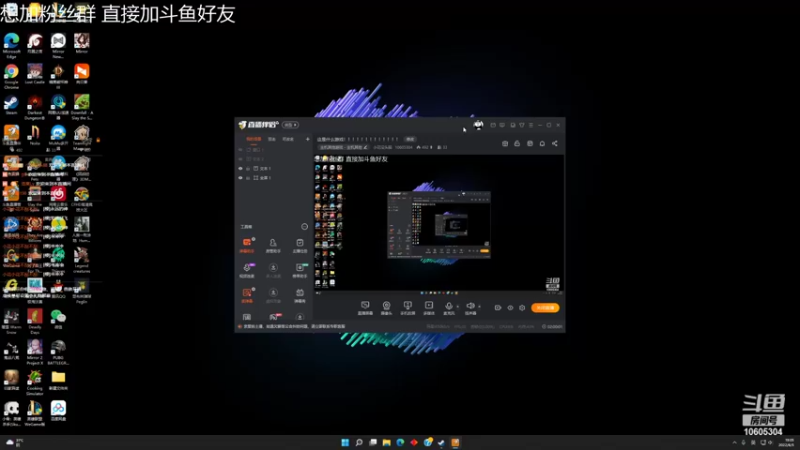Add camera source in bottom toolbar
This screenshot has height=450, width=800.
(x=386, y=307)
